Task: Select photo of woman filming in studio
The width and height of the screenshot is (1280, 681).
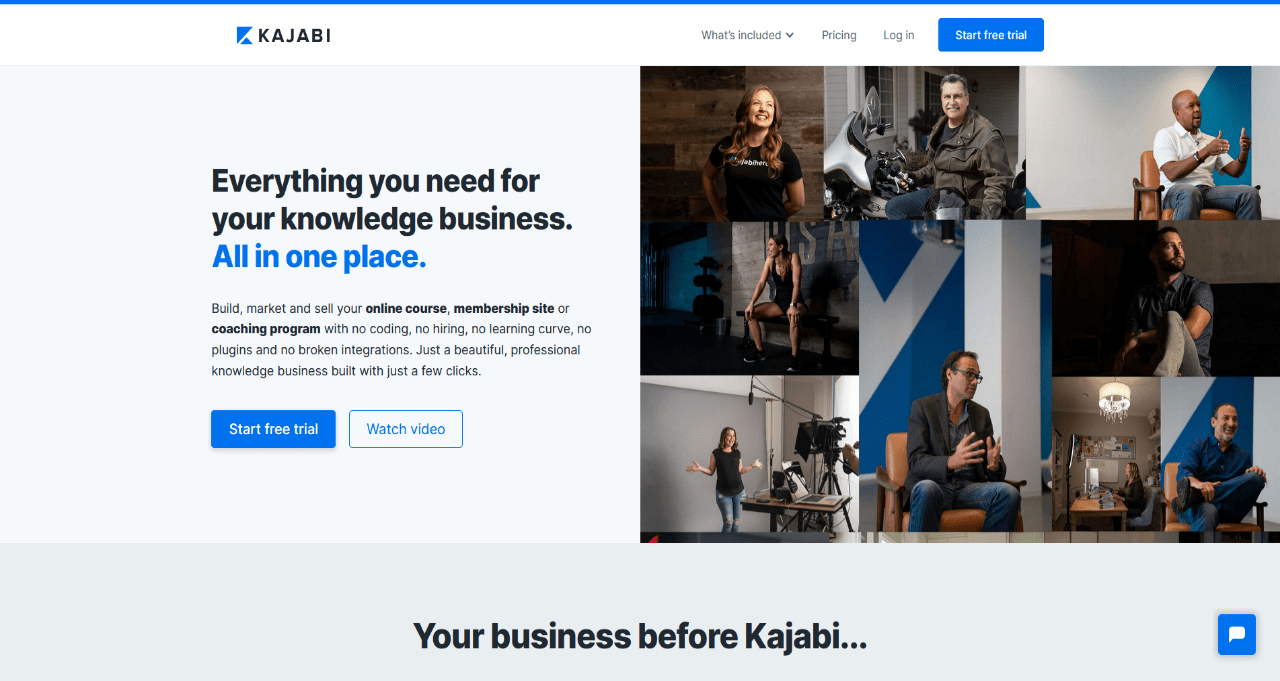Action: pyautogui.click(x=749, y=454)
